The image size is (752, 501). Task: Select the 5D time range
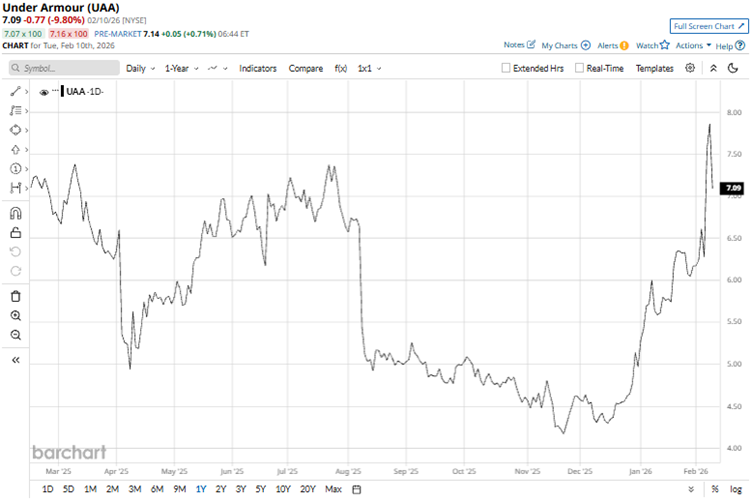69,489
